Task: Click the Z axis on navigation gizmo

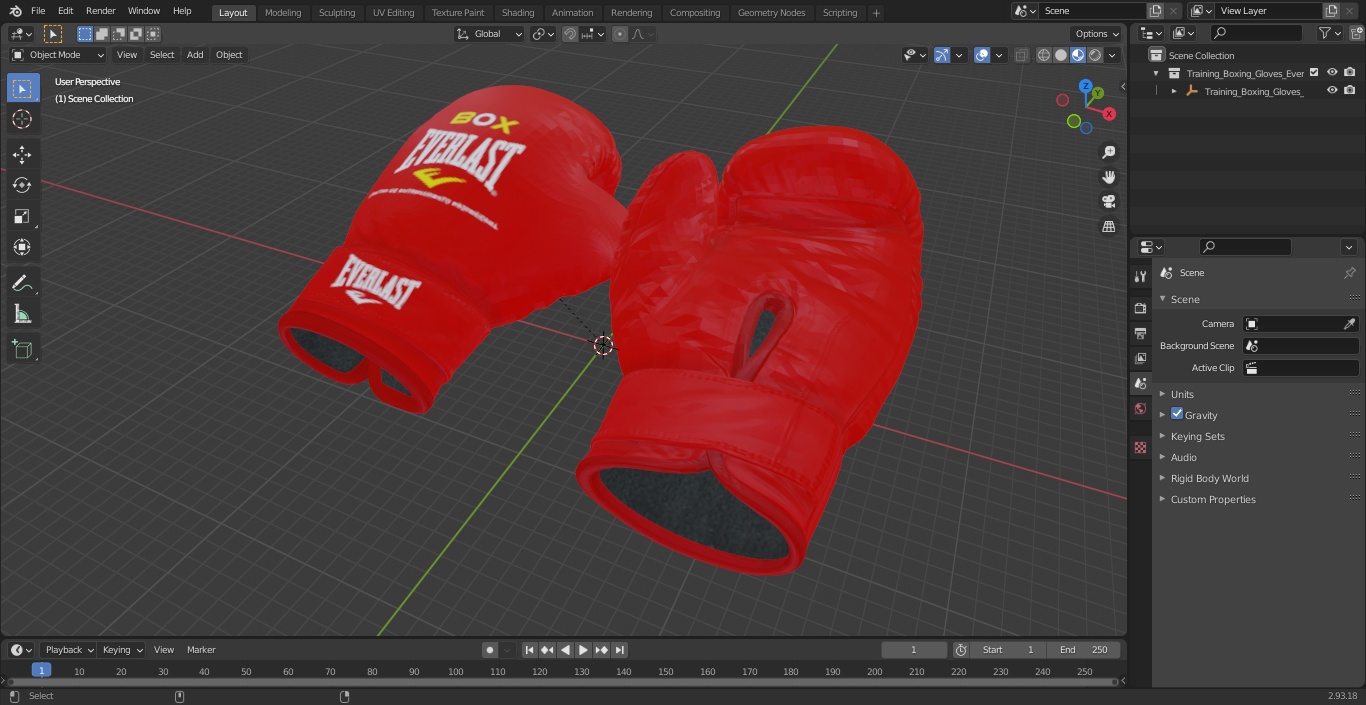Action: pyautogui.click(x=1086, y=86)
